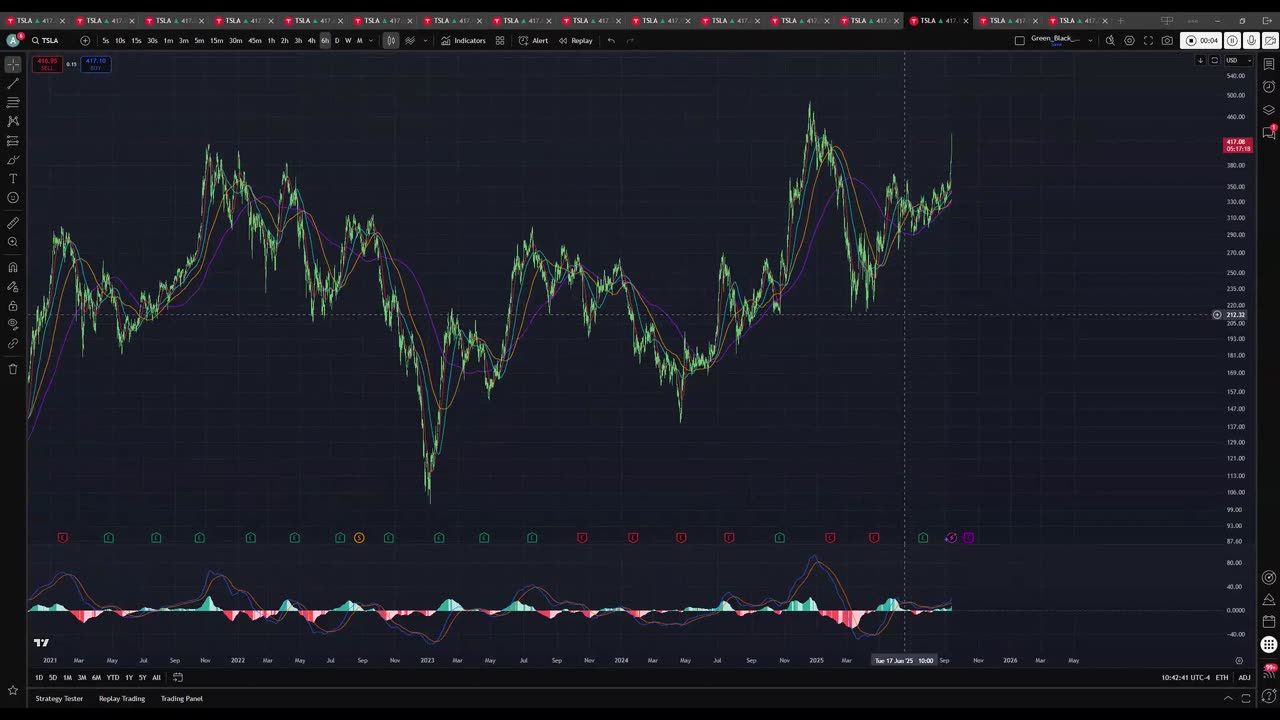Viewport: 1280px width, 720px height.
Task: Toggle lock all drawings
Action: [x=13, y=305]
